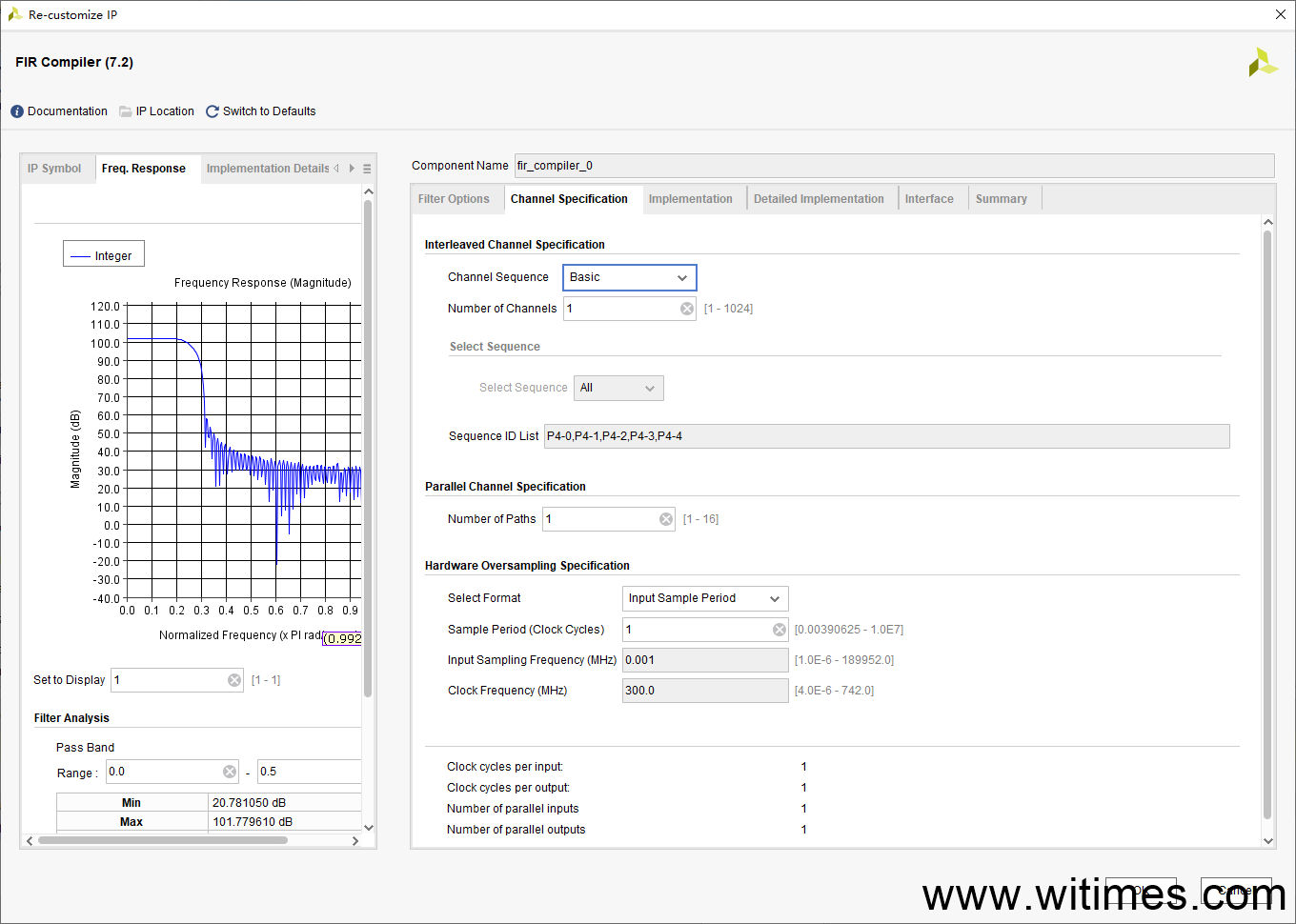Clear the Number of Paths field
The width and height of the screenshot is (1296, 924).
666,519
